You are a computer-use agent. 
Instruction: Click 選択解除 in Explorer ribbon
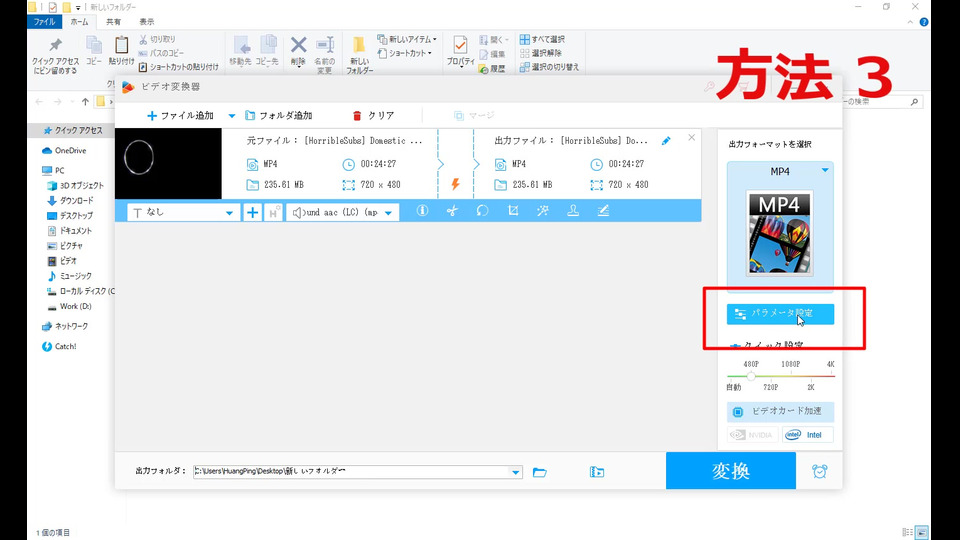click(541, 53)
